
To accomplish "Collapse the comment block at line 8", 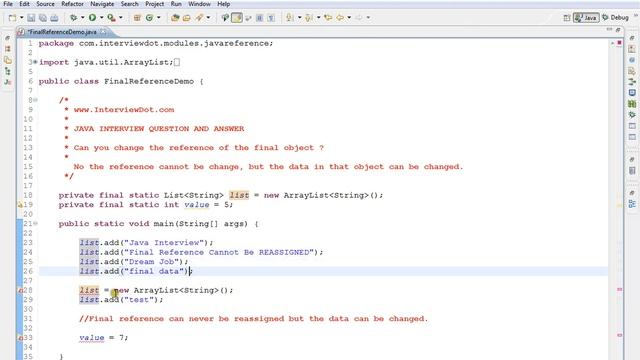I will (36, 100).
